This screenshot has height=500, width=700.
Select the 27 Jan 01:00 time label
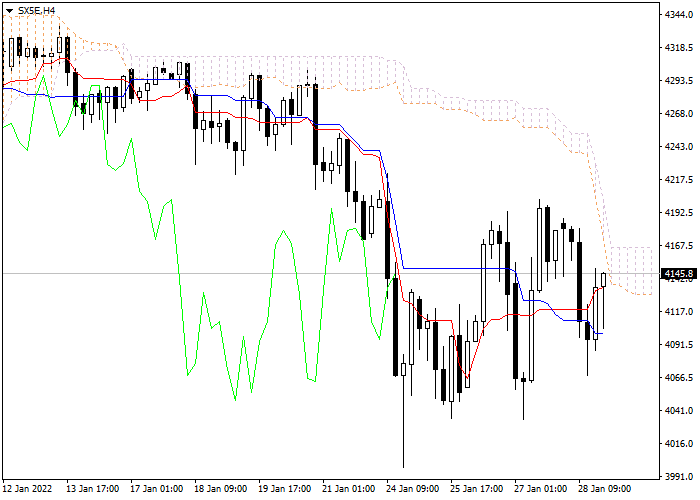pyautogui.click(x=541, y=489)
